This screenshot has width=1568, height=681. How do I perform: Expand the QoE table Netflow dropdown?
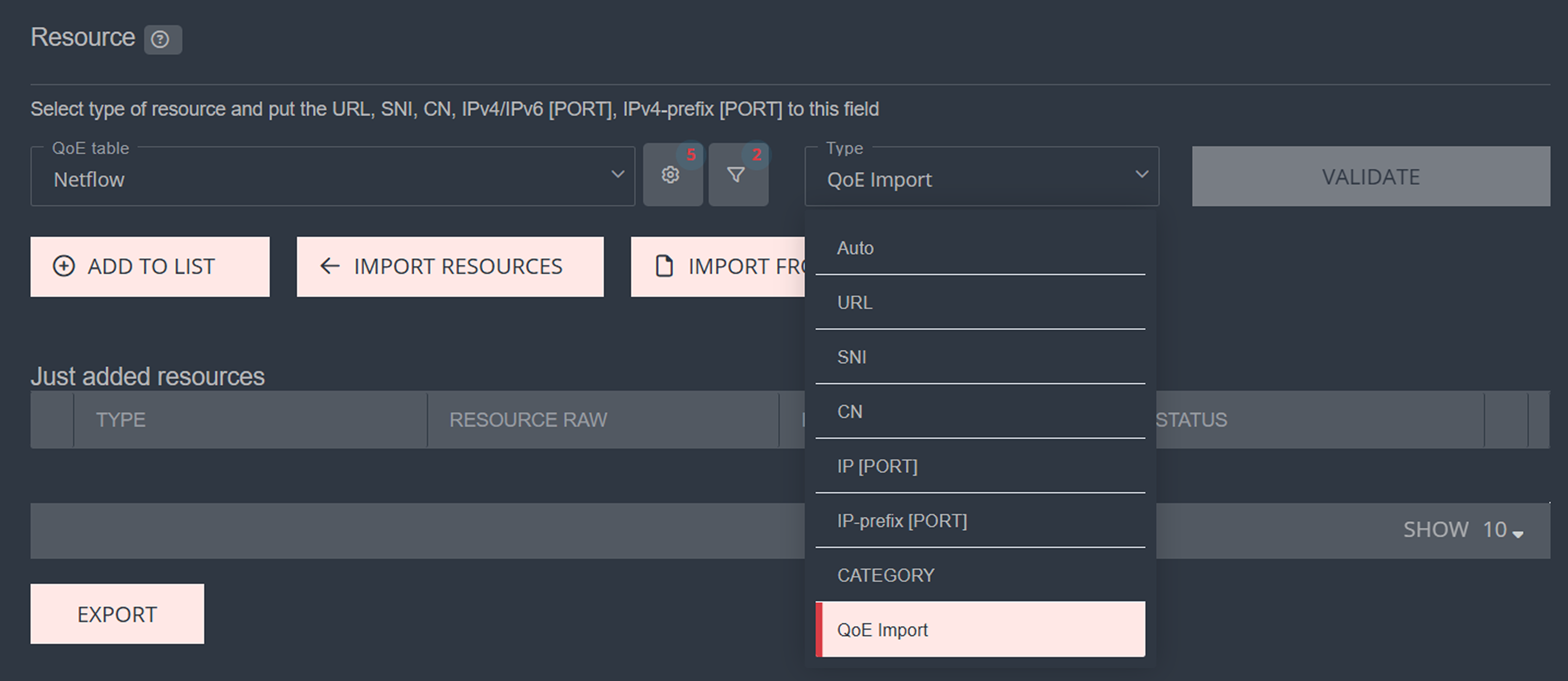(332, 176)
